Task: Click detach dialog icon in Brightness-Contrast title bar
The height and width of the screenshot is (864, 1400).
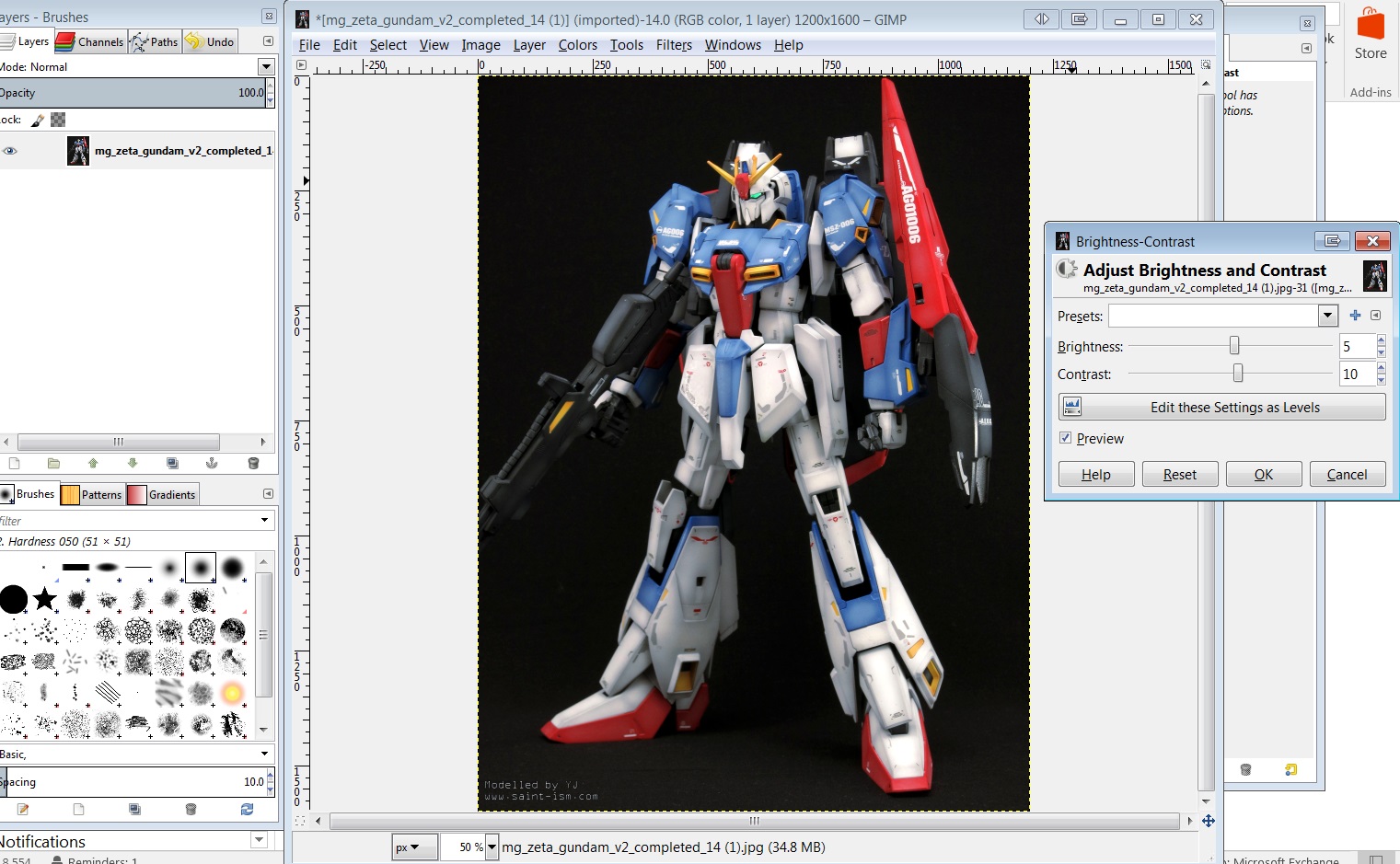Action: [1332, 241]
